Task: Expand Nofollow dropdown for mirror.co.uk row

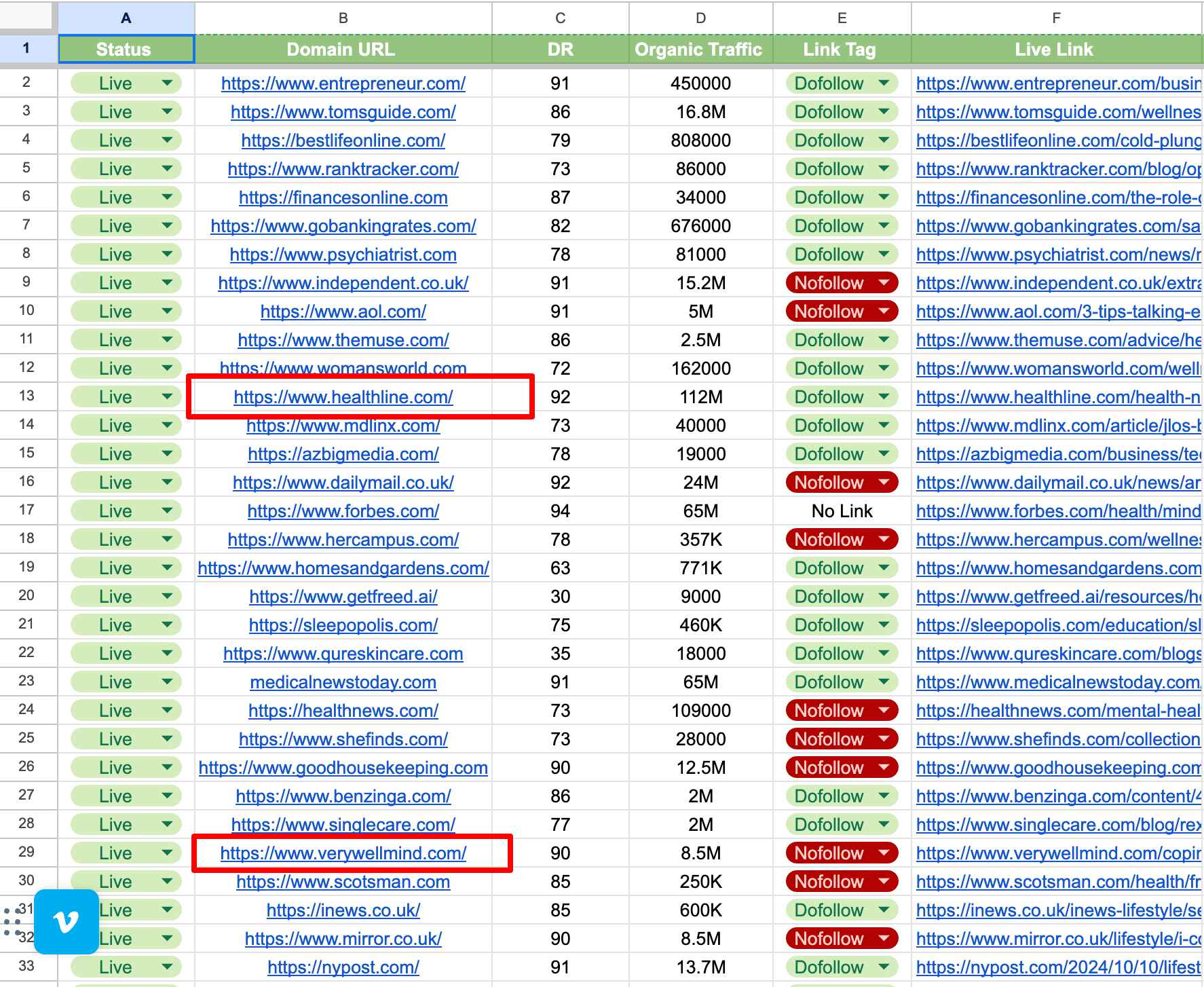Action: coord(884,939)
